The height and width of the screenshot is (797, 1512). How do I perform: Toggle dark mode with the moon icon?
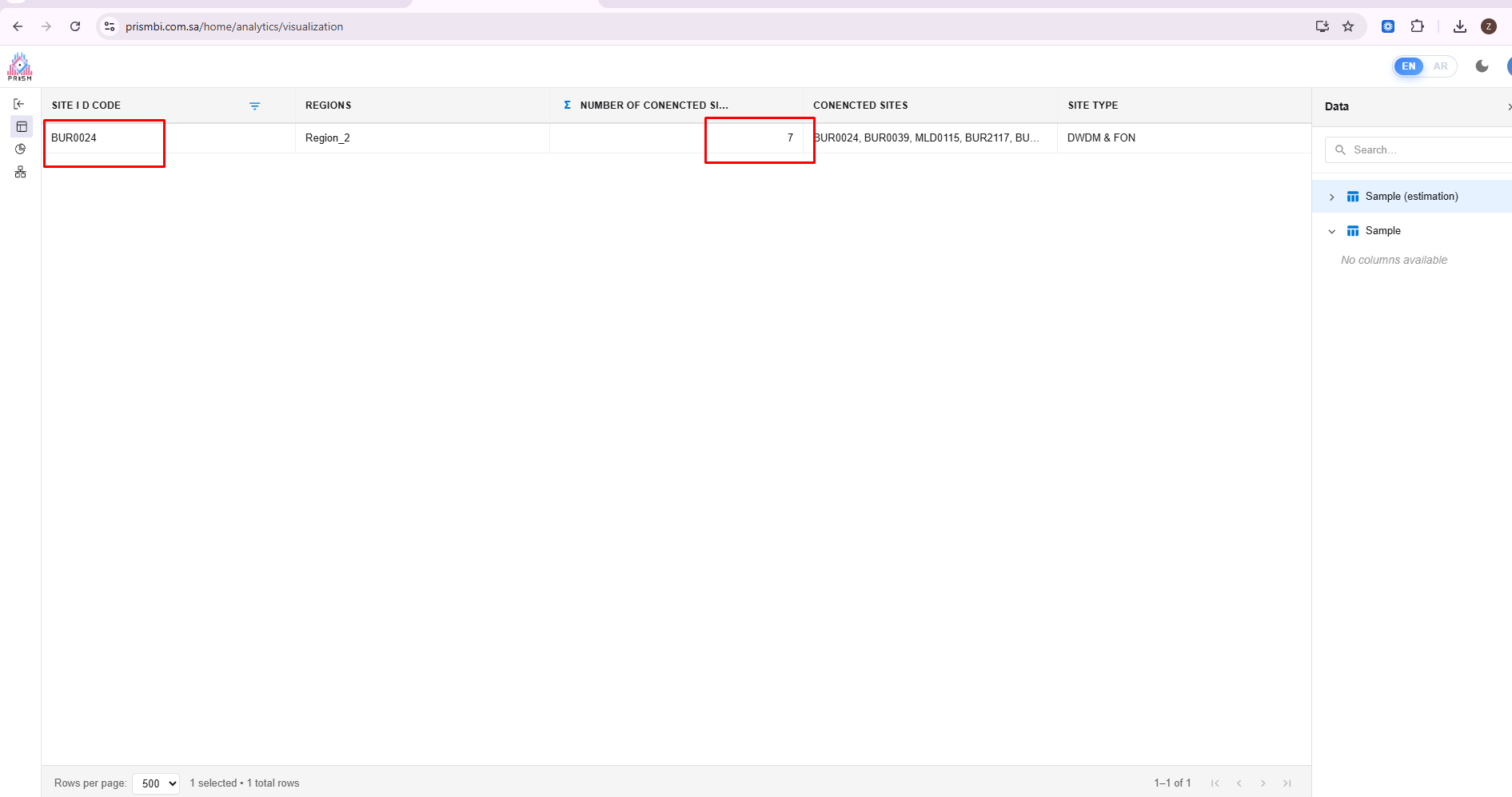(x=1482, y=66)
